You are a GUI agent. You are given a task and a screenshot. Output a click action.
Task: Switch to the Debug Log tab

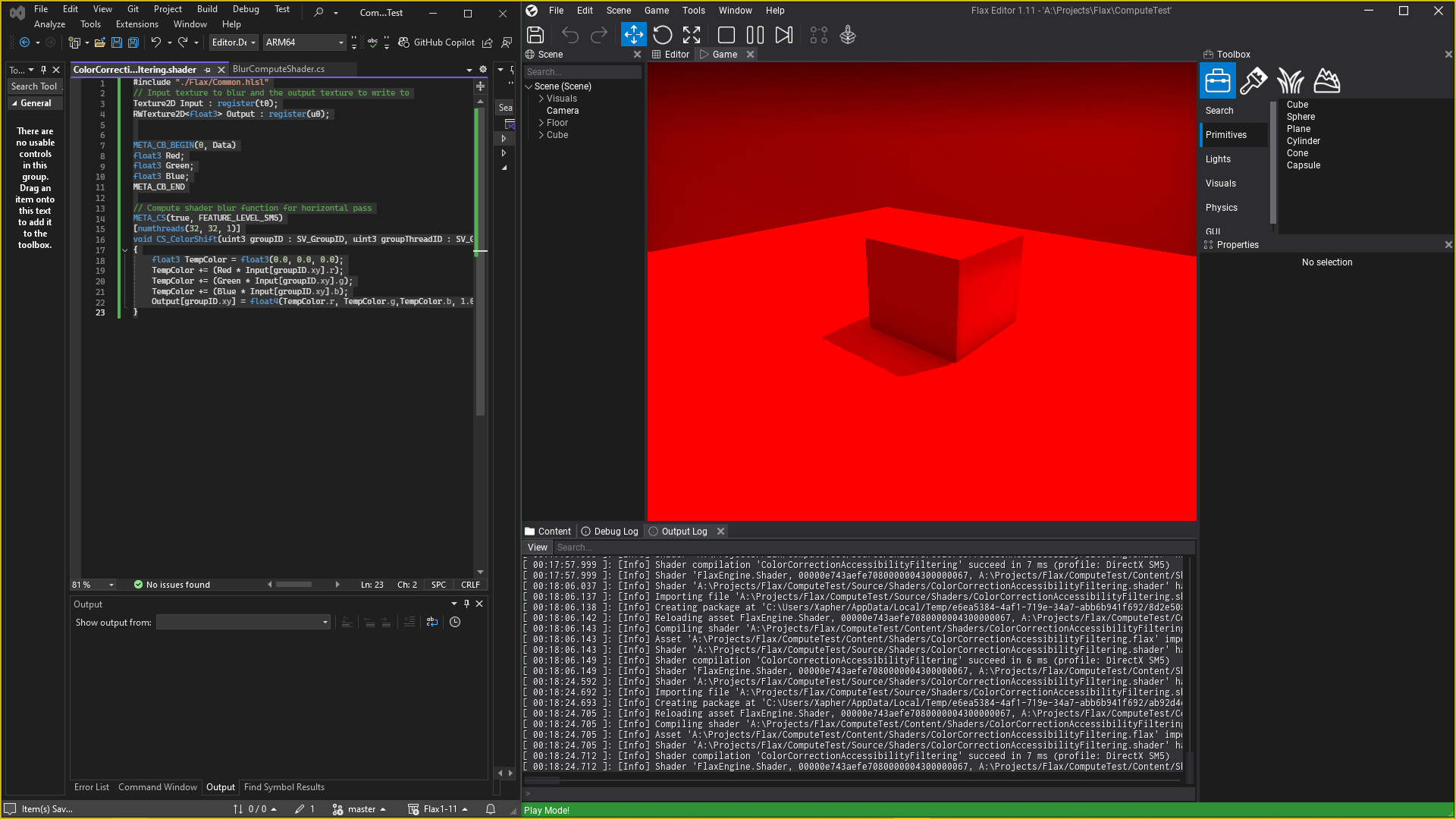(x=610, y=532)
